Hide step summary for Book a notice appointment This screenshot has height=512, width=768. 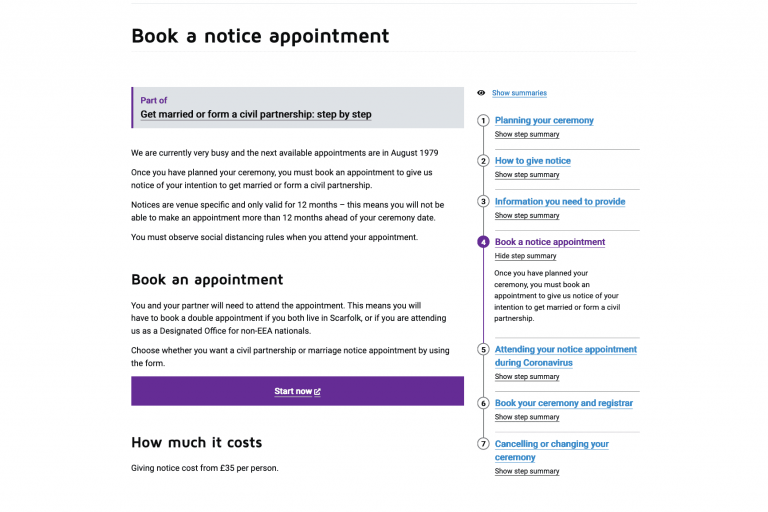pos(526,256)
